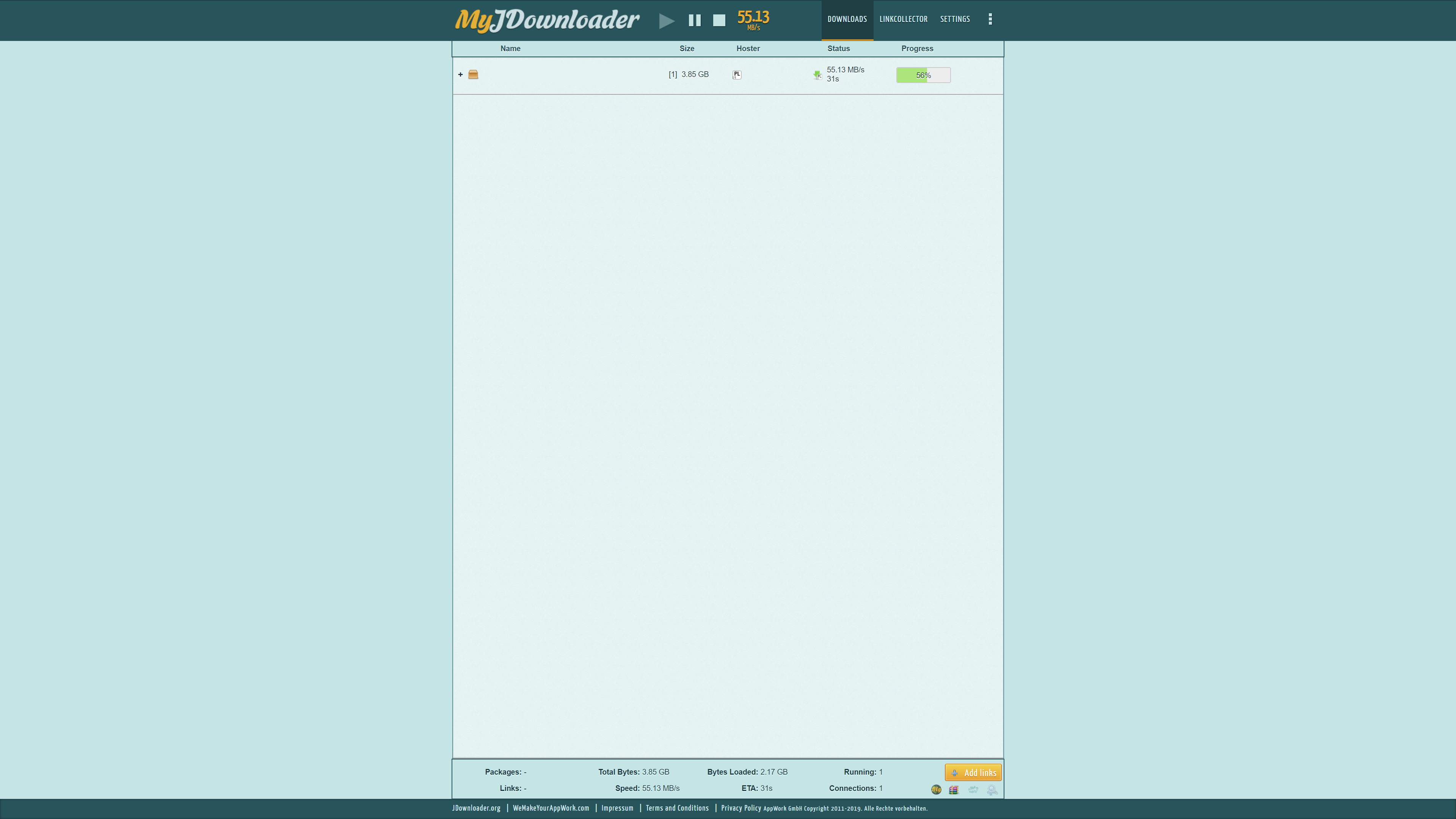Stop all downloads with the stop icon
The height and width of the screenshot is (819, 1456).
719,21
